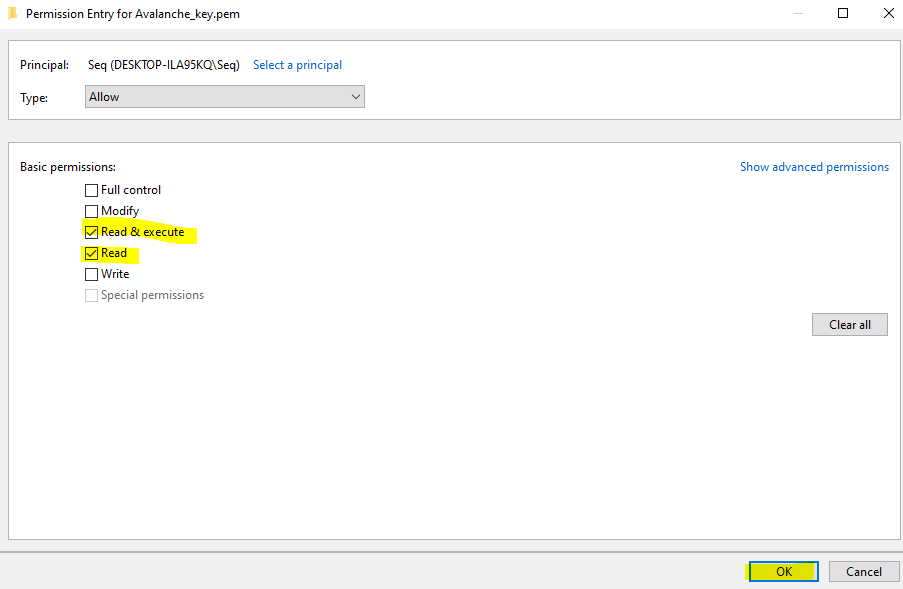Image resolution: width=903 pixels, height=589 pixels.
Task: Click the Basic permissions heading label
Action: pos(68,167)
